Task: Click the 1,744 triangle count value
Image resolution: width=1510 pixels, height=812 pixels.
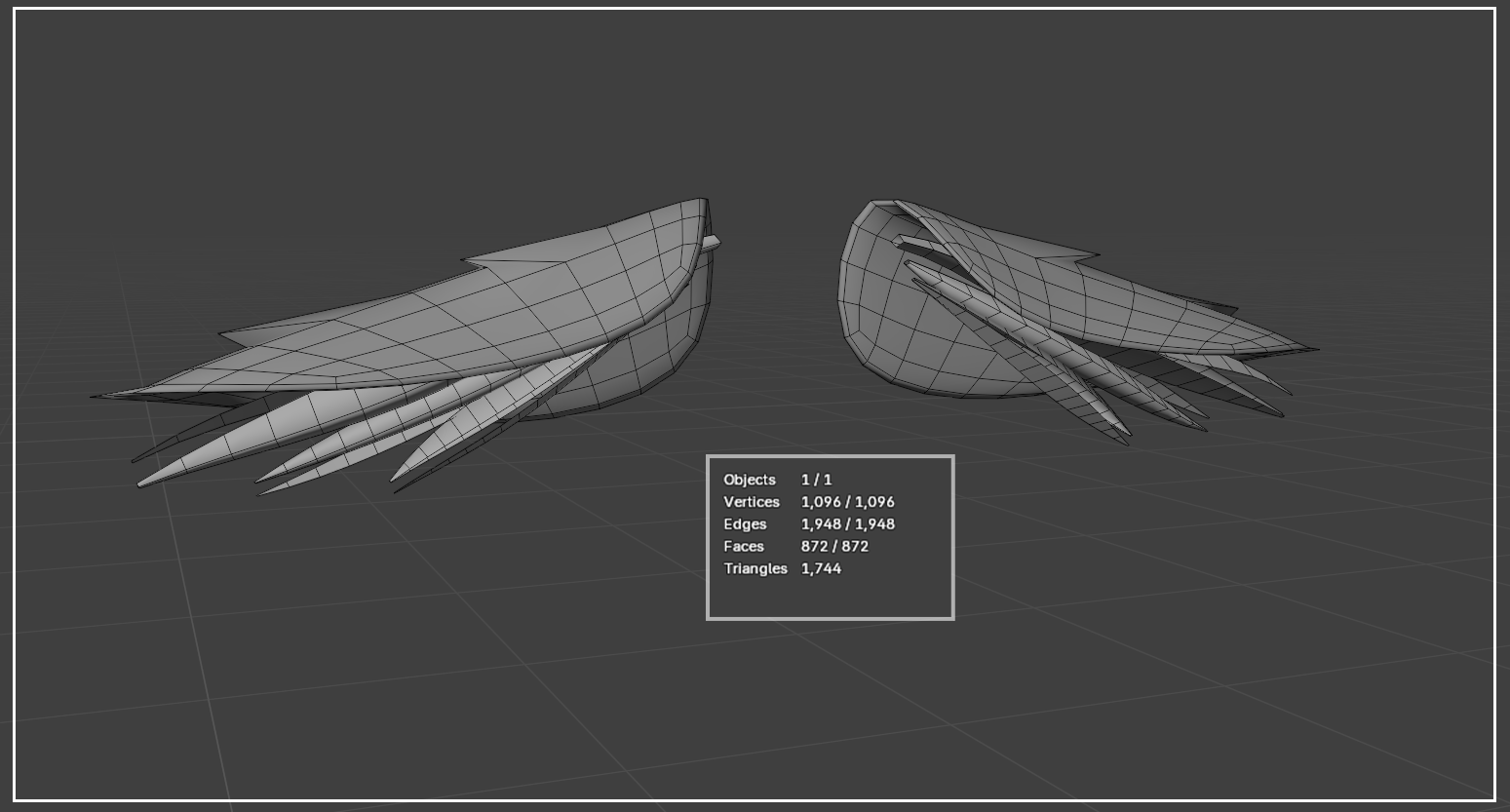Action: (x=821, y=569)
